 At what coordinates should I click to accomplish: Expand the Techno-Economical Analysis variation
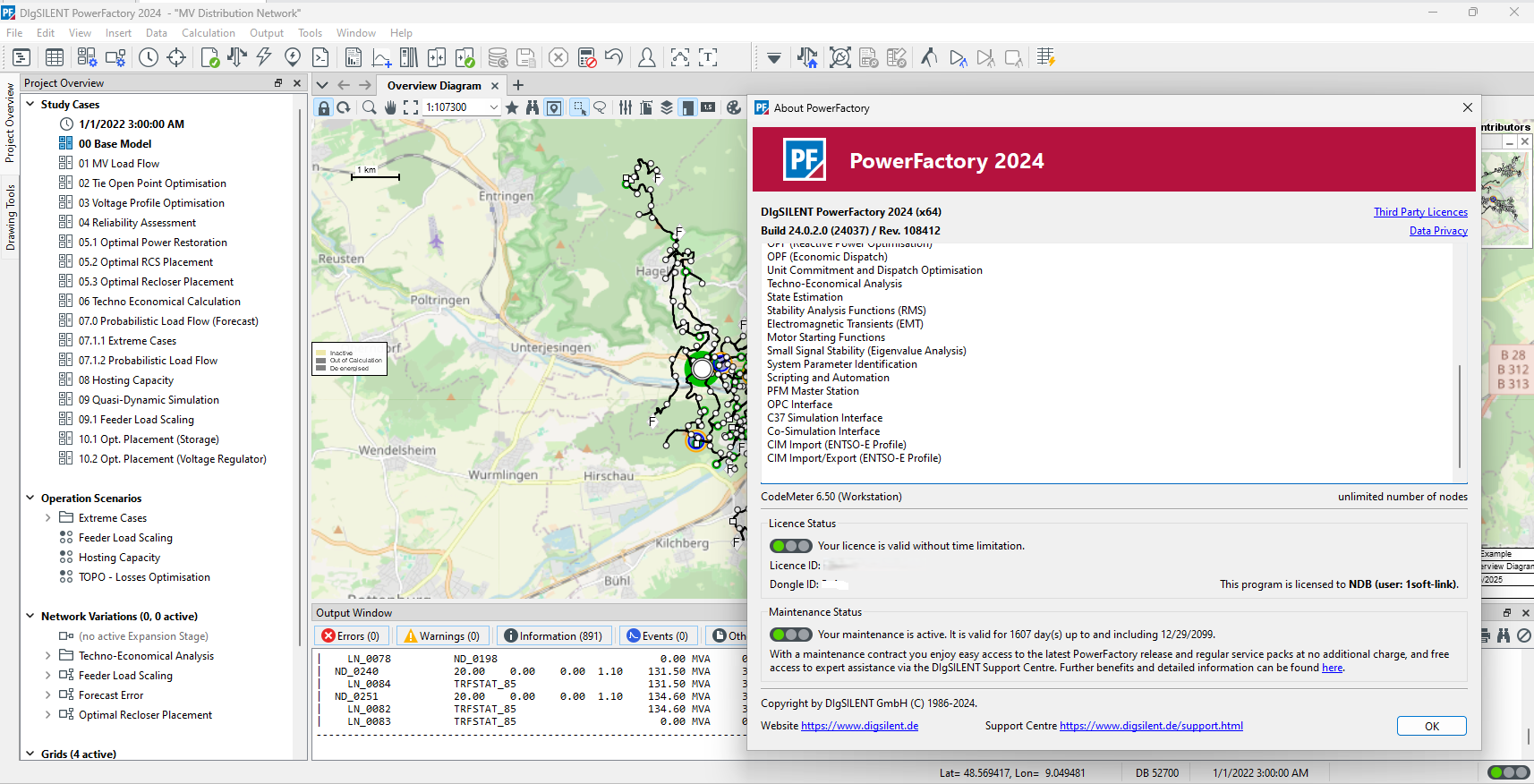47,656
